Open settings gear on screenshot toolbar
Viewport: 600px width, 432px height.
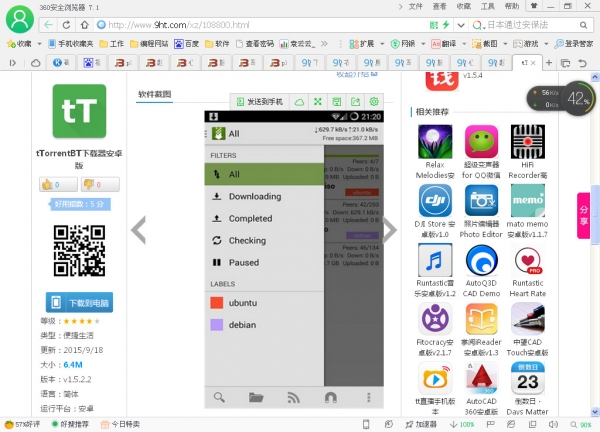374,102
